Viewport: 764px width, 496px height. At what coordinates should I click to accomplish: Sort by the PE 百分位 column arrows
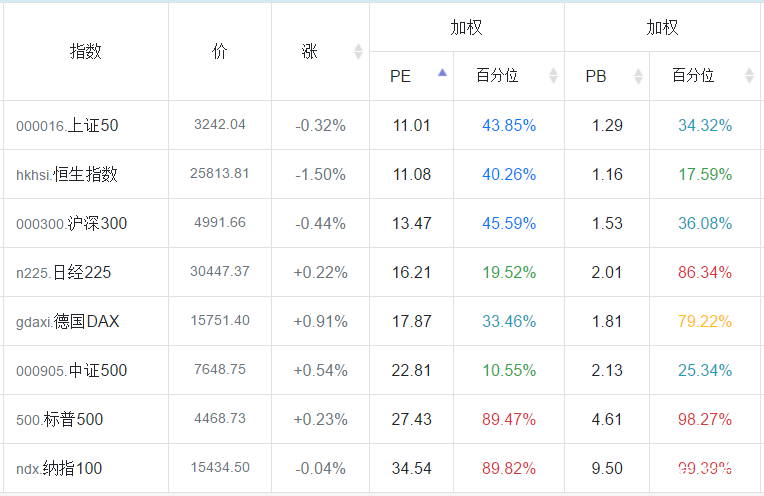[x=553, y=76]
